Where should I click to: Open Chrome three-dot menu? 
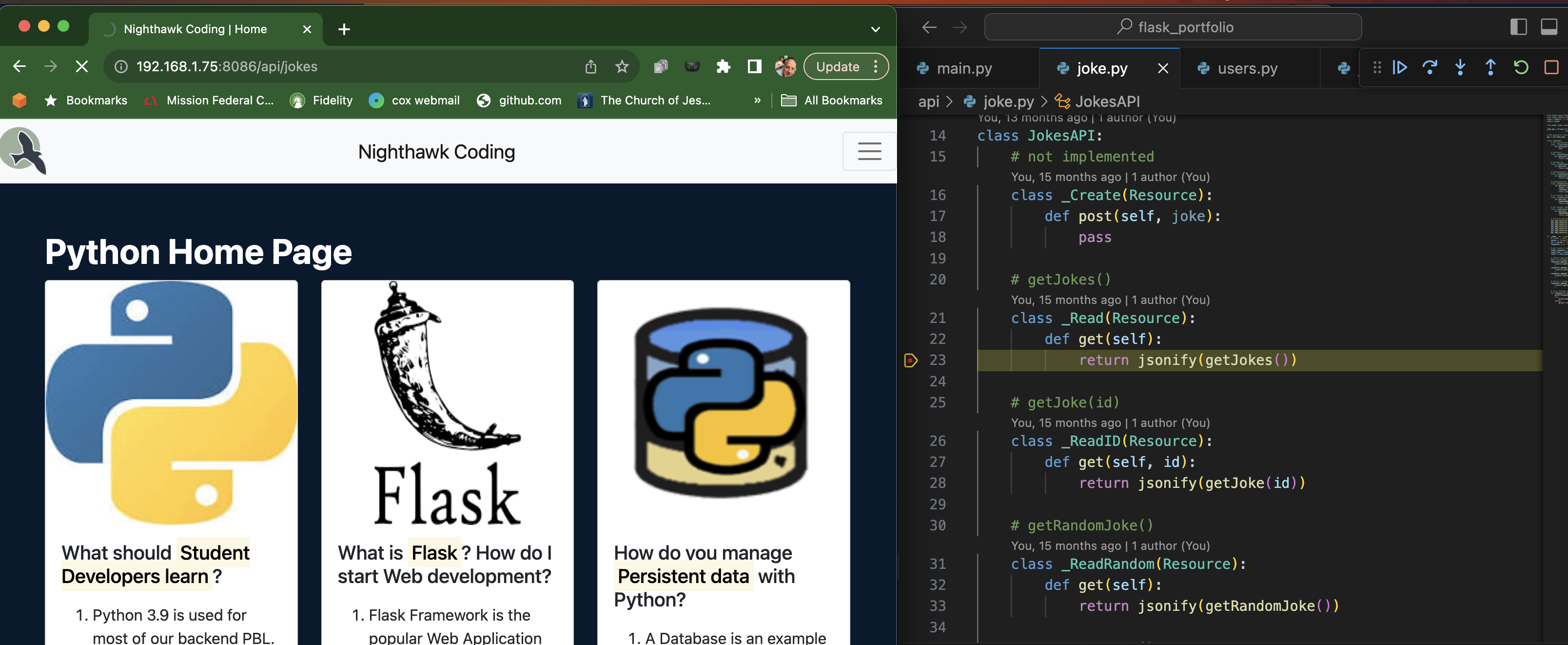pyautogui.click(x=876, y=66)
